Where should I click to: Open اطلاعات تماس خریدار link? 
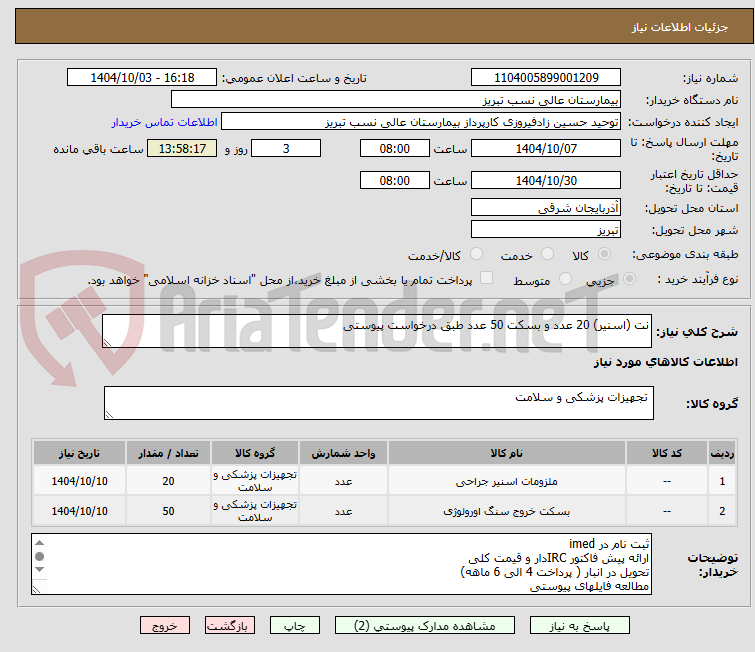point(165,122)
